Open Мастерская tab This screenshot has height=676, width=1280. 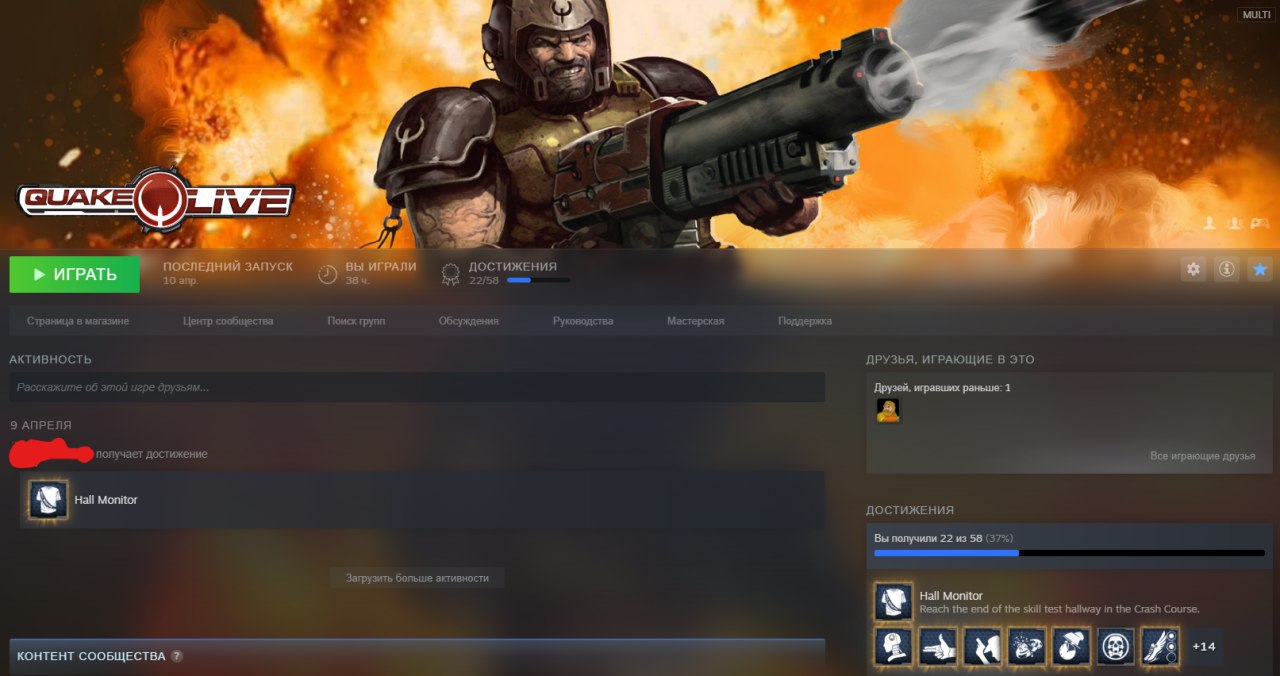(x=695, y=321)
